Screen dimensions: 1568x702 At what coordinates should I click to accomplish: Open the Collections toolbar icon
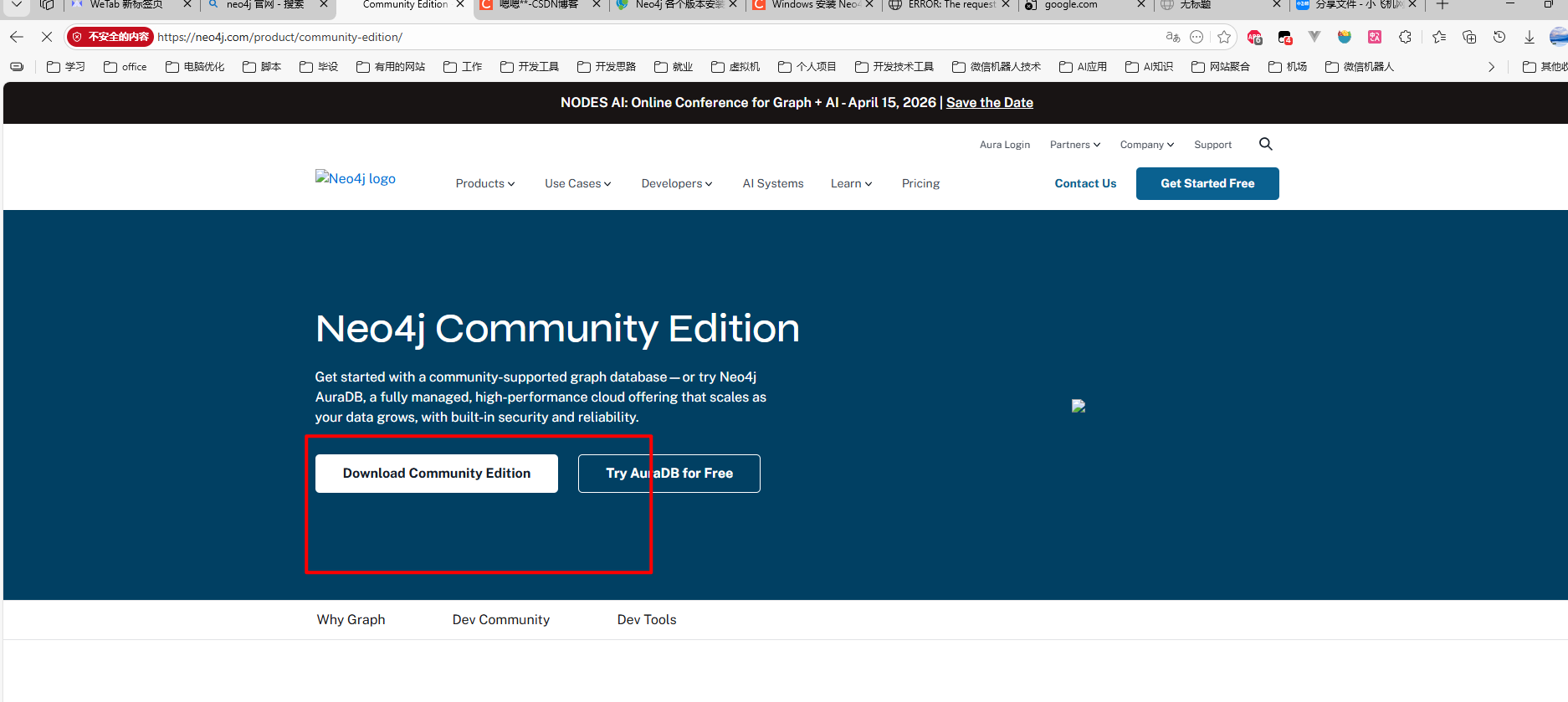pyautogui.click(x=1469, y=37)
